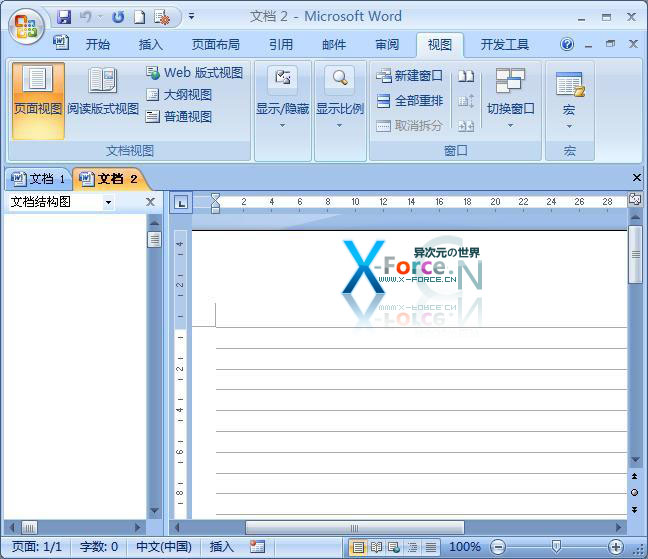The image size is (648, 559).
Task: Open the Office button menu
Action: click(x=27, y=27)
